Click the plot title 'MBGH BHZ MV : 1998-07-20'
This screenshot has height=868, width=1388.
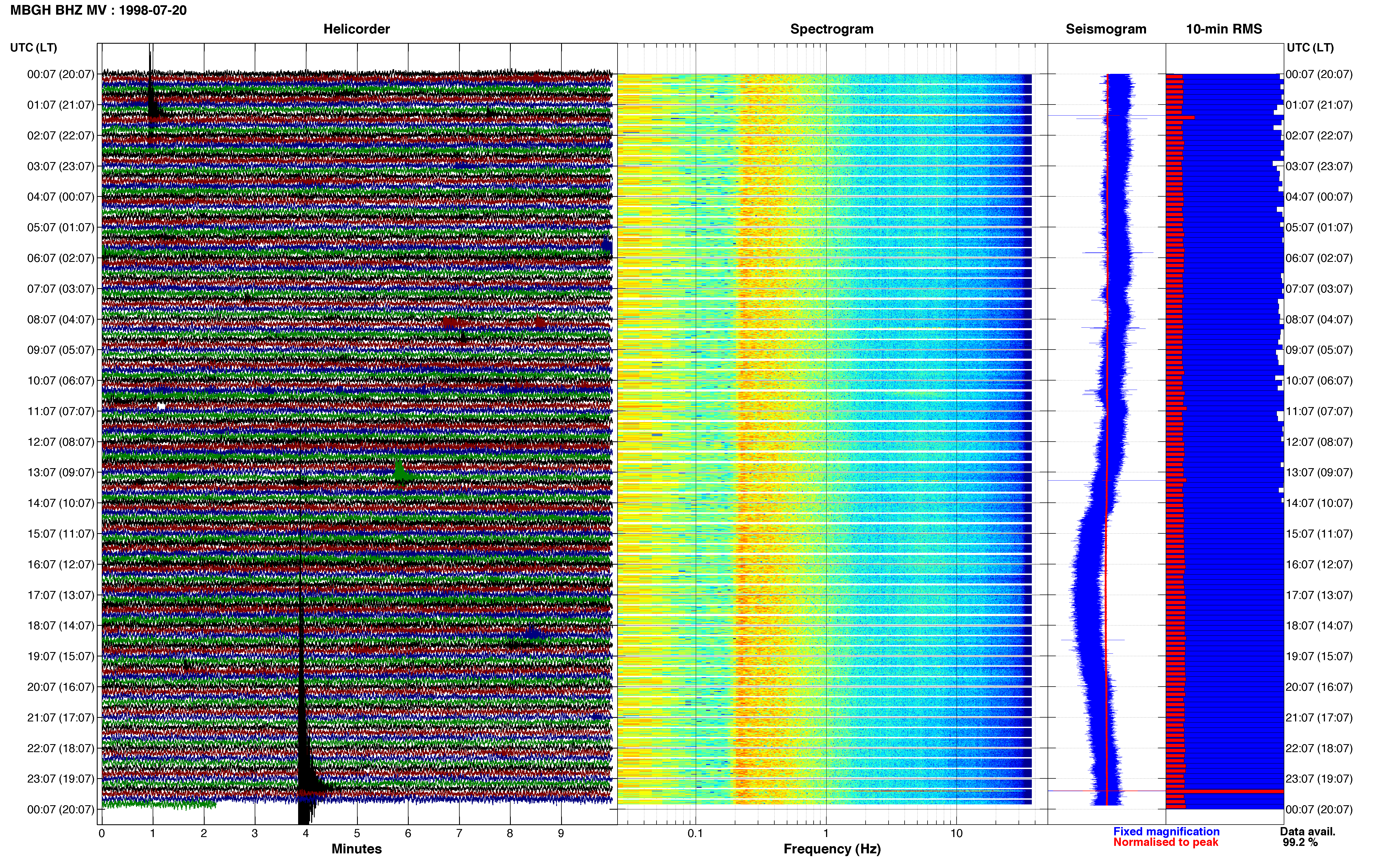tap(98, 10)
